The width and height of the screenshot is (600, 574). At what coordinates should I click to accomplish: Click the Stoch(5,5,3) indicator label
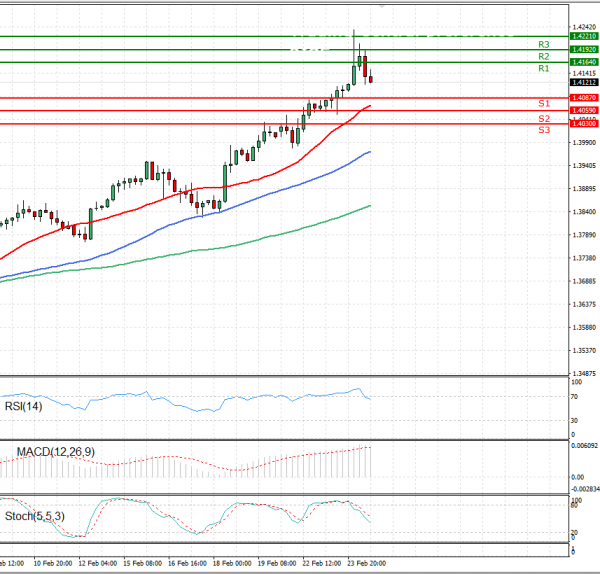point(35,516)
